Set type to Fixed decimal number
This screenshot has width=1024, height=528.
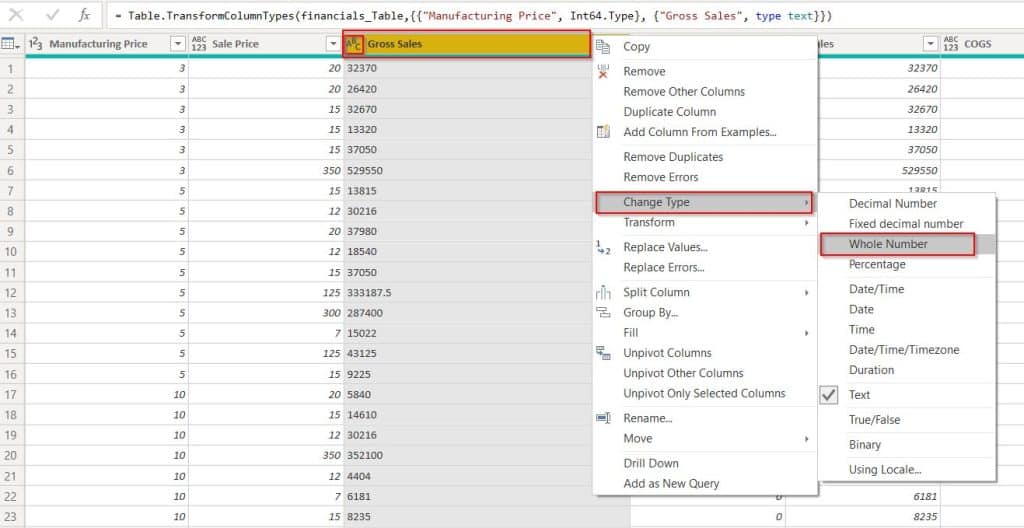906,223
